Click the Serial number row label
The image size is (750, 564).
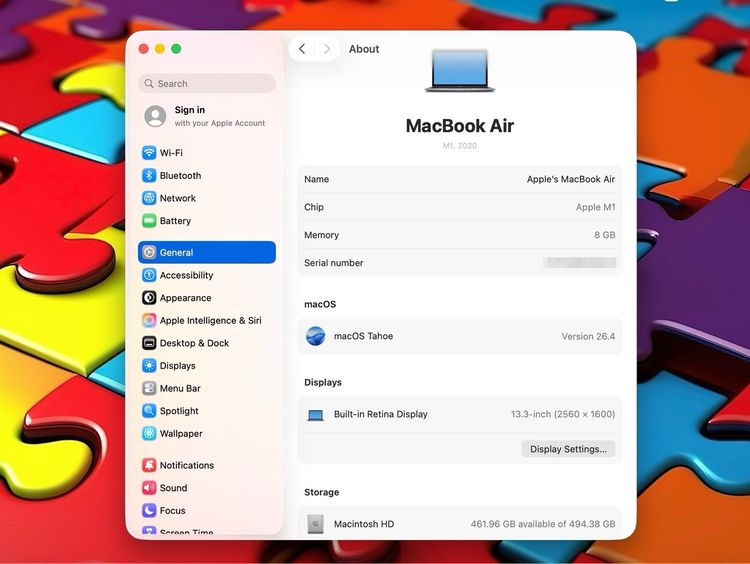click(x=334, y=263)
